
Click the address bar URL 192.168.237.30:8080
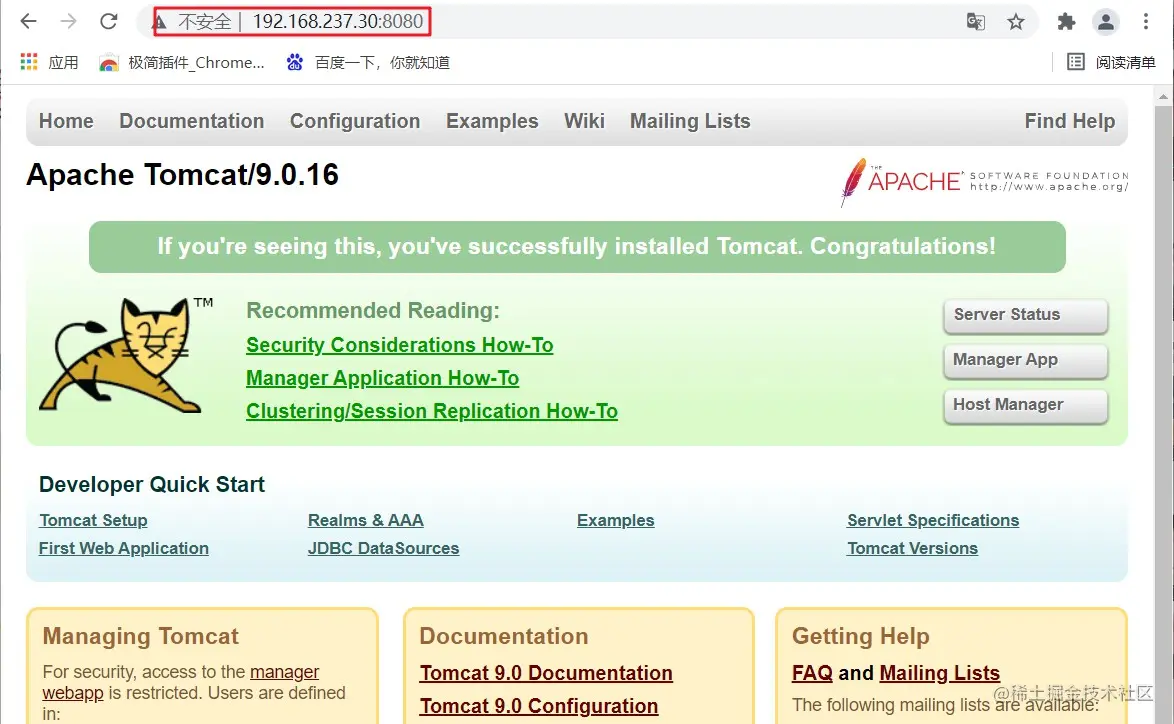coord(338,22)
